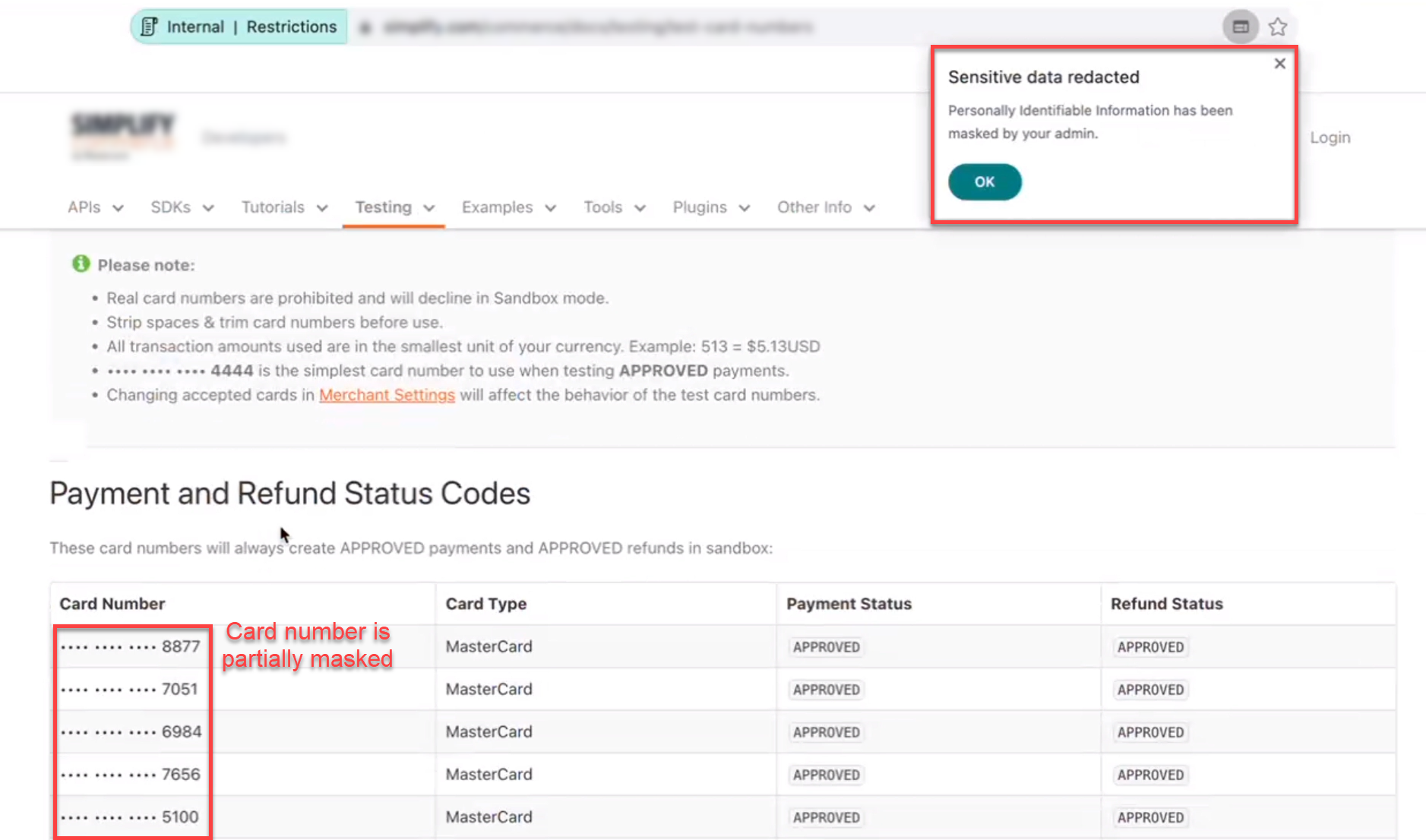Click Refund Status APPROVED badge in 7051 row
Image resolution: width=1426 pixels, height=840 pixels.
[1150, 690]
